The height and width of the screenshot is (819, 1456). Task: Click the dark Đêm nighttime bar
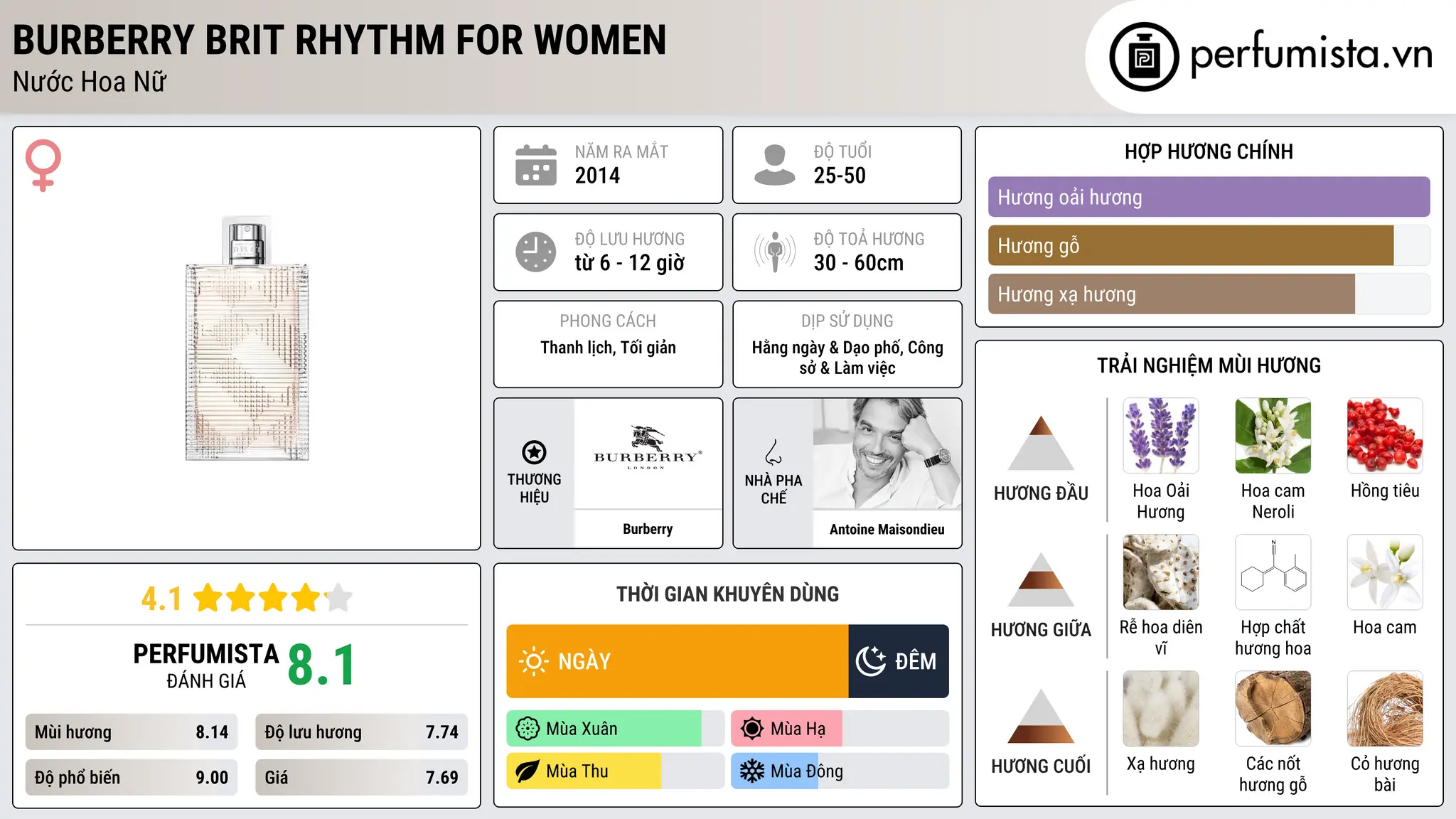click(x=899, y=661)
